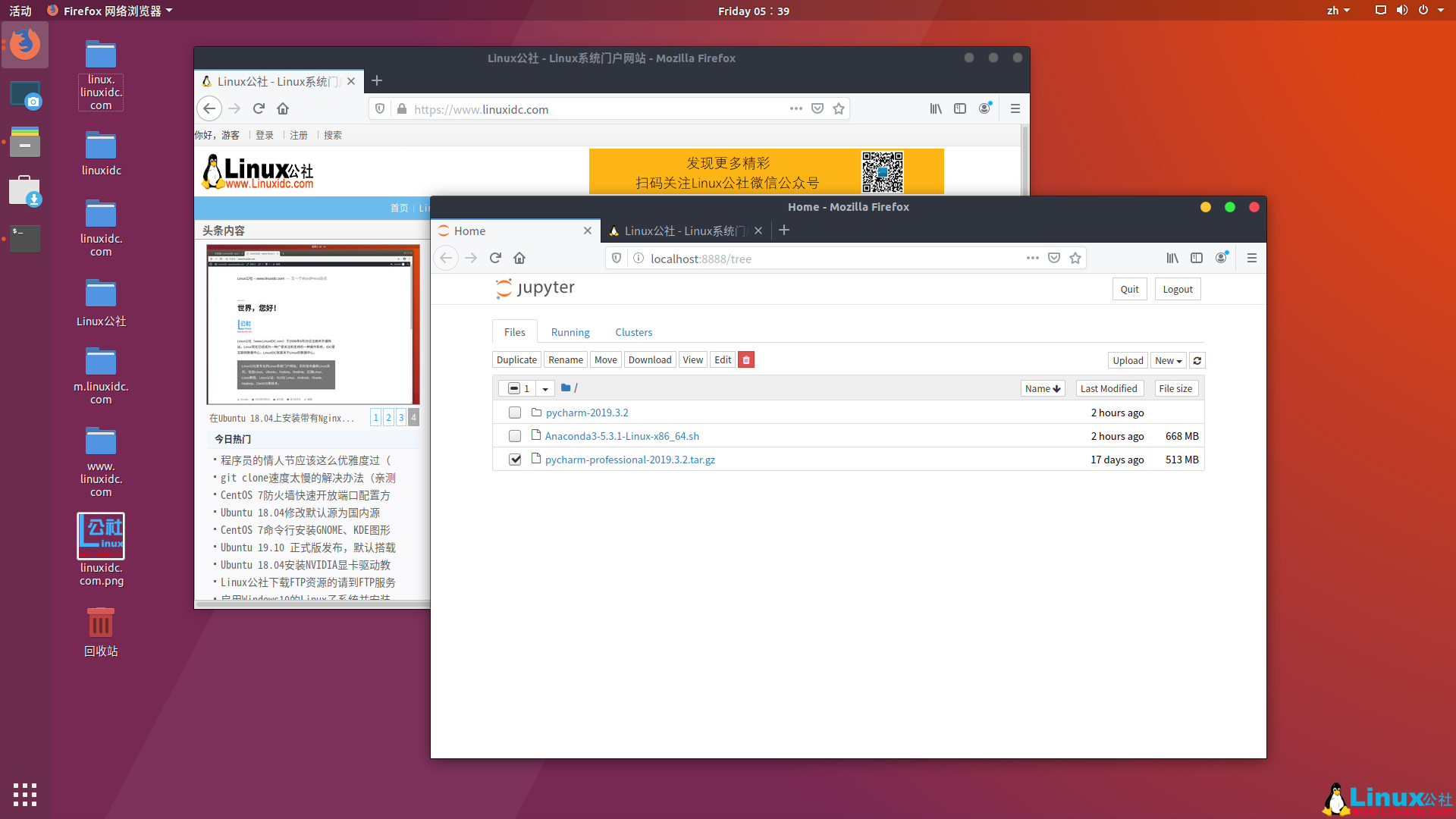This screenshot has width=1456, height=819.
Task: Click the Quit button in Jupyter
Action: pos(1130,289)
